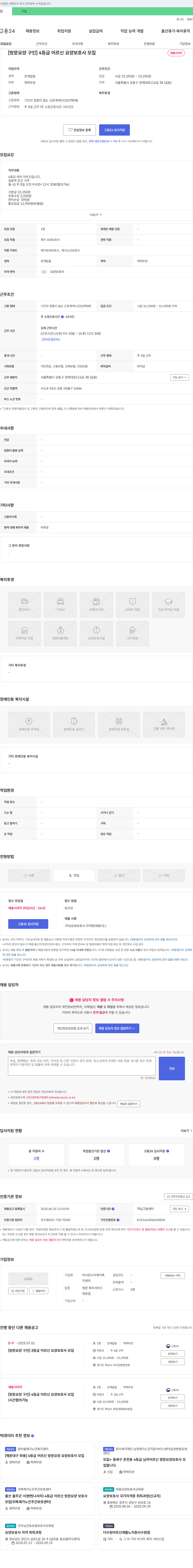Switch to the 우대사항 tab

pos(78,44)
